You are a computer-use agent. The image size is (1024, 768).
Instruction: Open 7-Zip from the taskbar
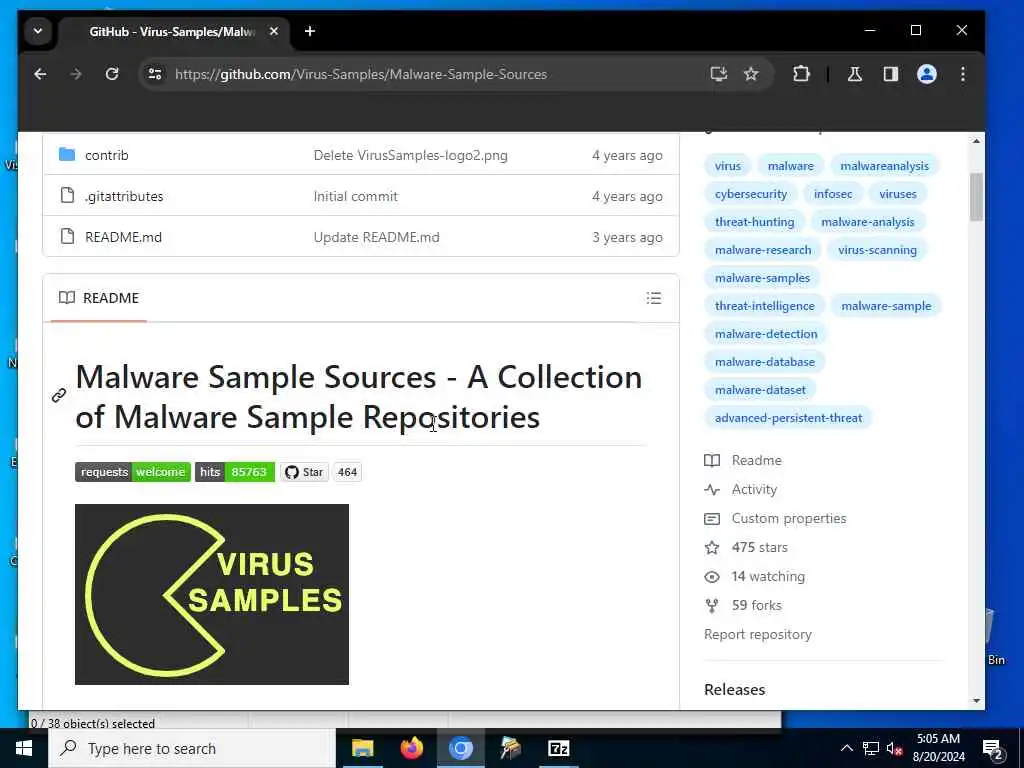pos(558,748)
